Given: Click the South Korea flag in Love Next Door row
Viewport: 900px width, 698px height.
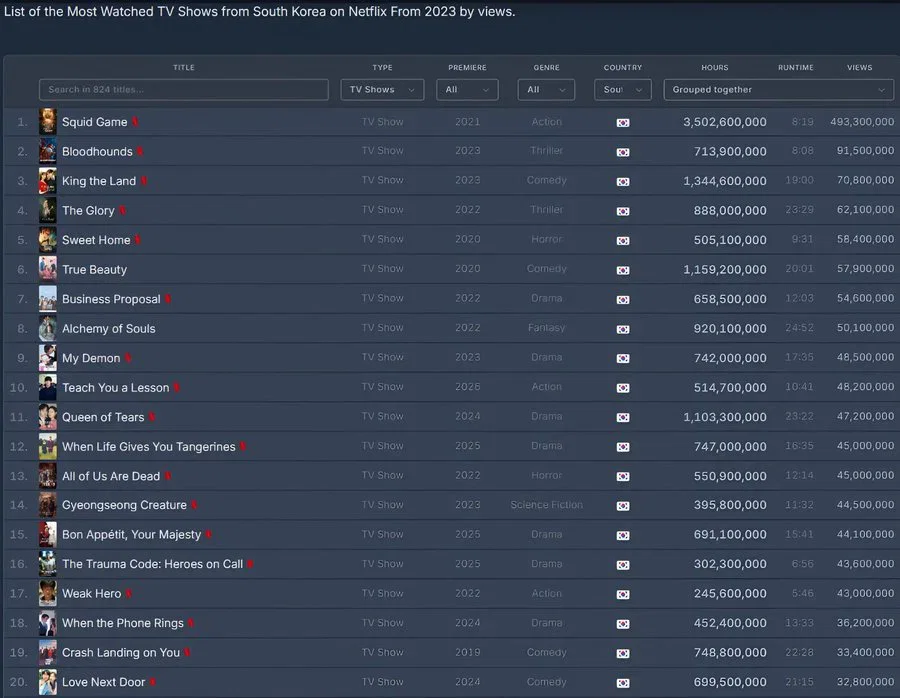Looking at the screenshot, I should click(x=623, y=683).
